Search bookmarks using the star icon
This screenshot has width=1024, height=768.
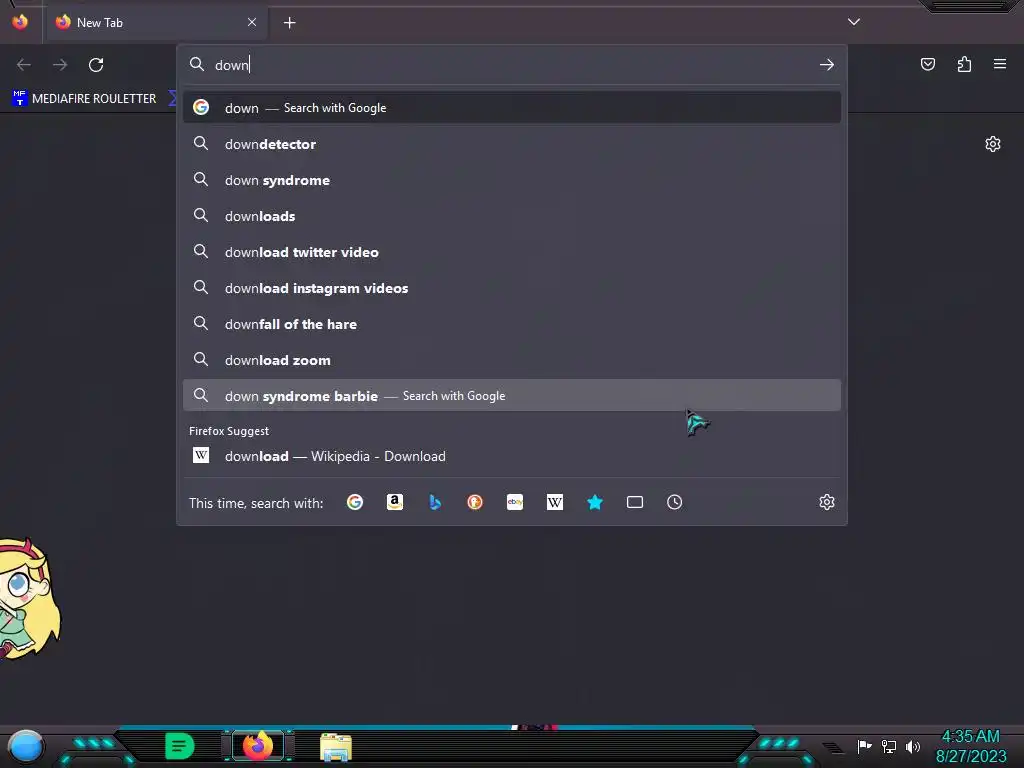pos(594,502)
